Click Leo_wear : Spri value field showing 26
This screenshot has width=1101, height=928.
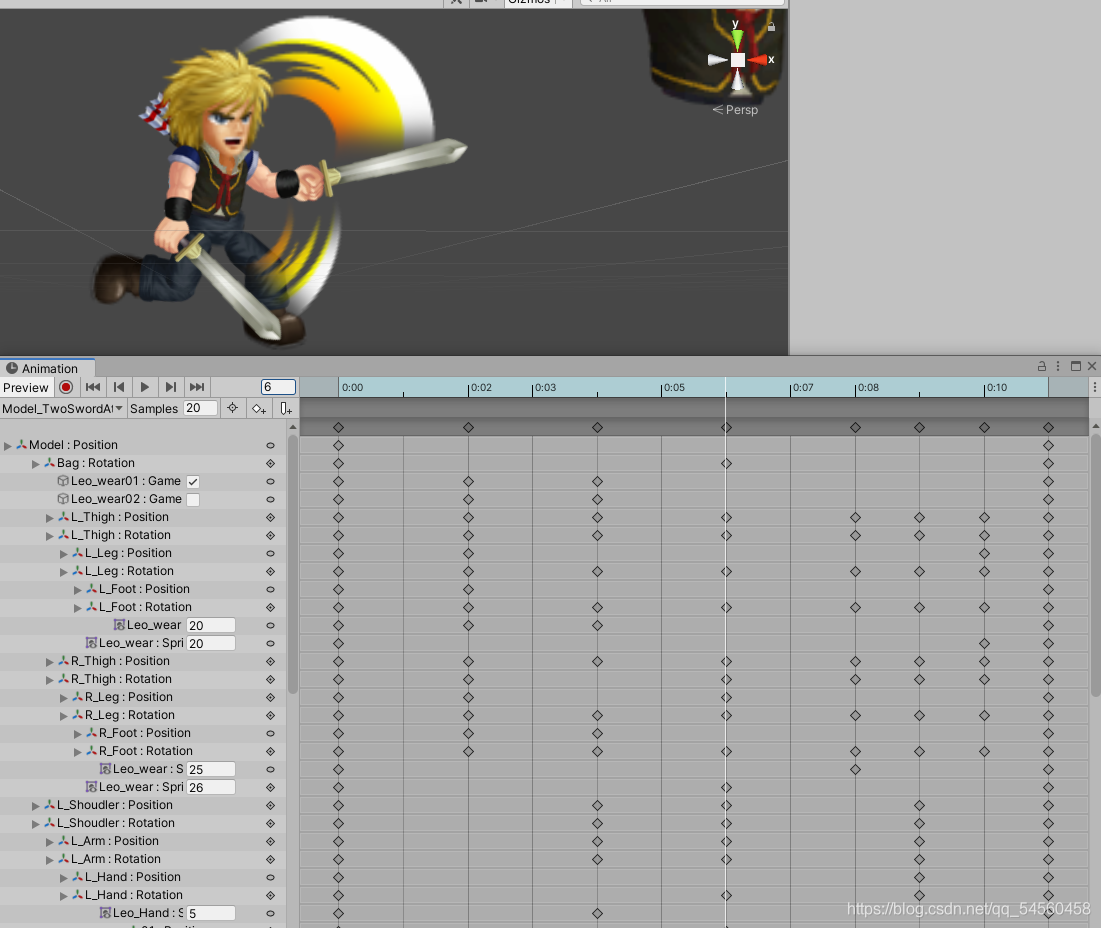point(211,787)
